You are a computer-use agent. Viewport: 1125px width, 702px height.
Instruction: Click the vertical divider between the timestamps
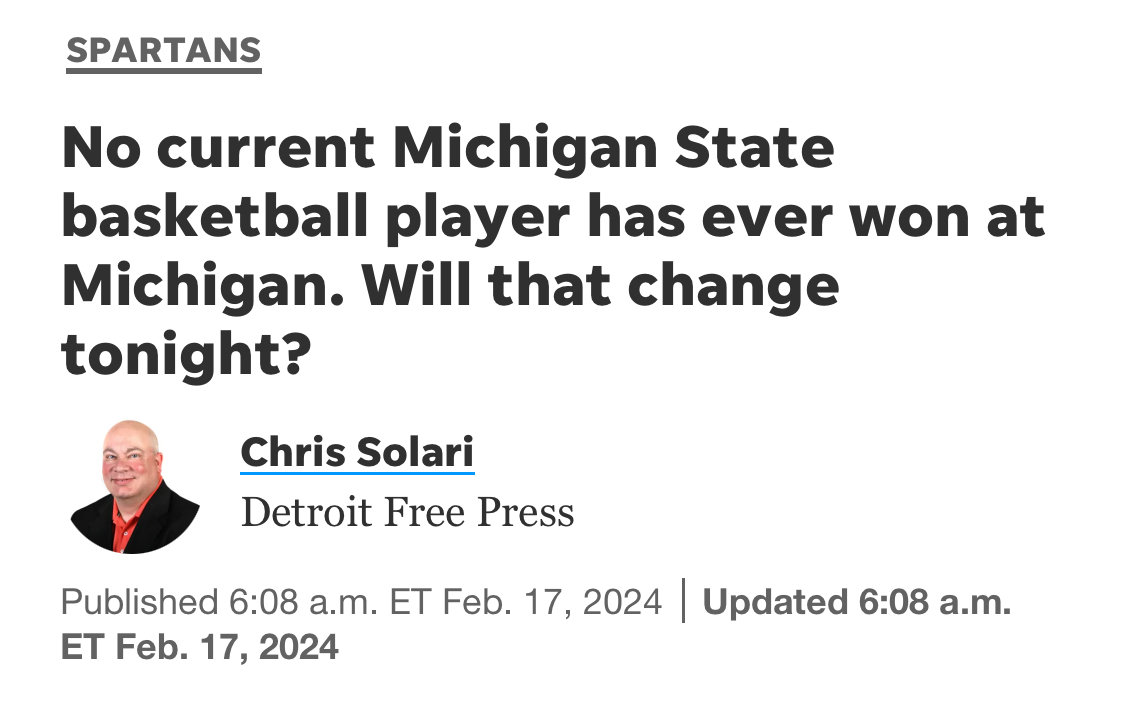[x=683, y=602]
